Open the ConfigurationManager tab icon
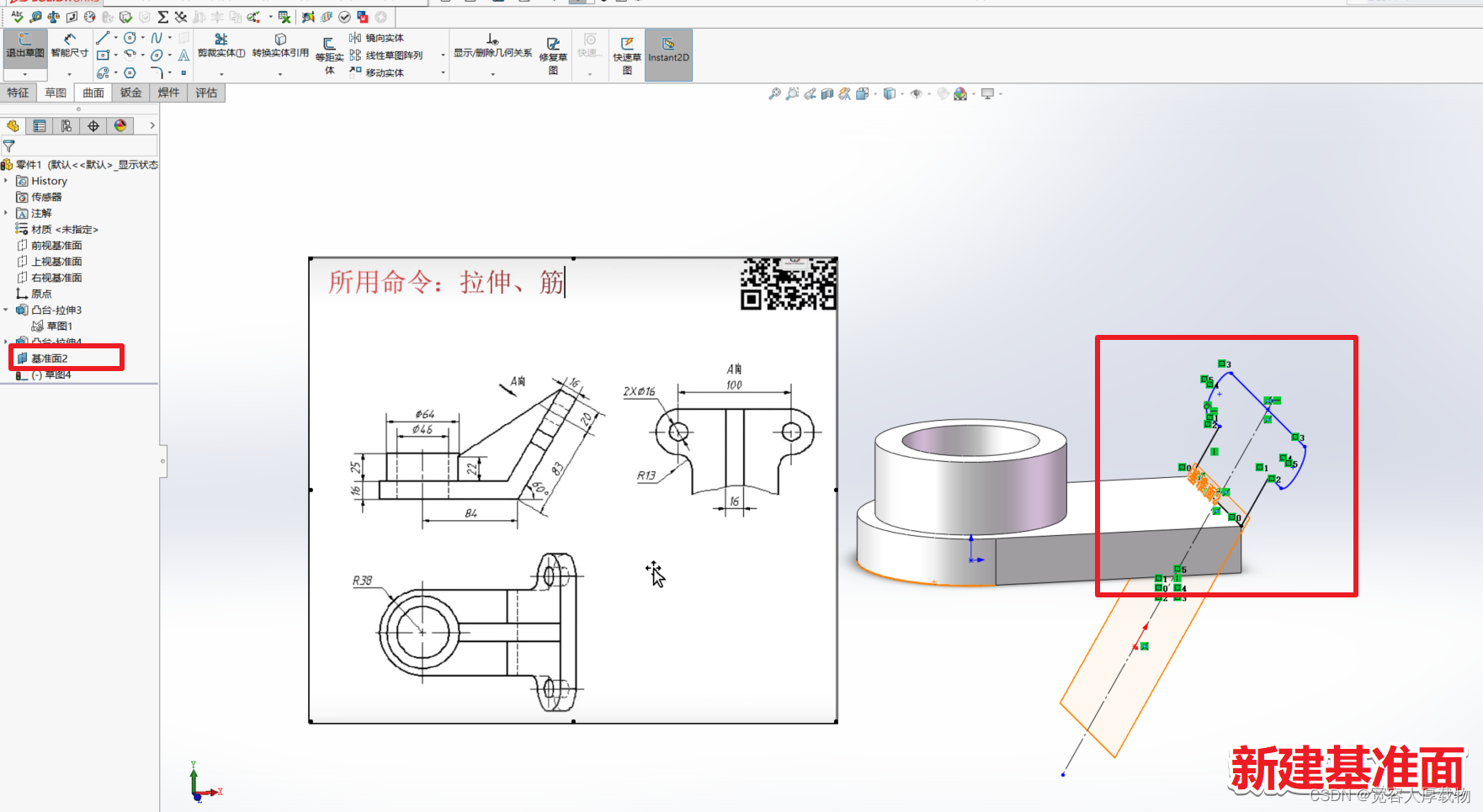The image size is (1483, 812). point(66,126)
